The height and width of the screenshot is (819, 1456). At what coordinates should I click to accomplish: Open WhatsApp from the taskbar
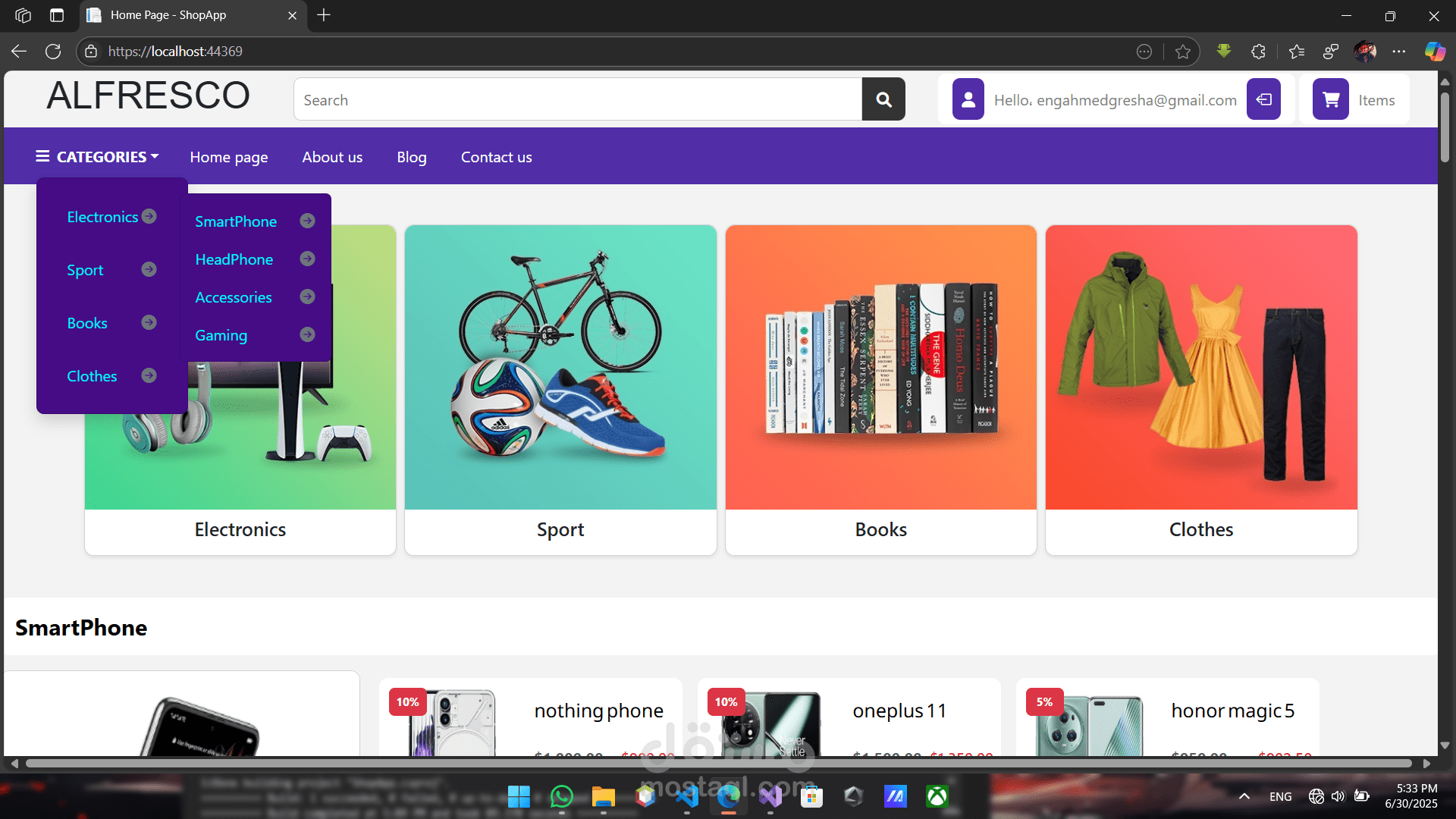[x=562, y=796]
